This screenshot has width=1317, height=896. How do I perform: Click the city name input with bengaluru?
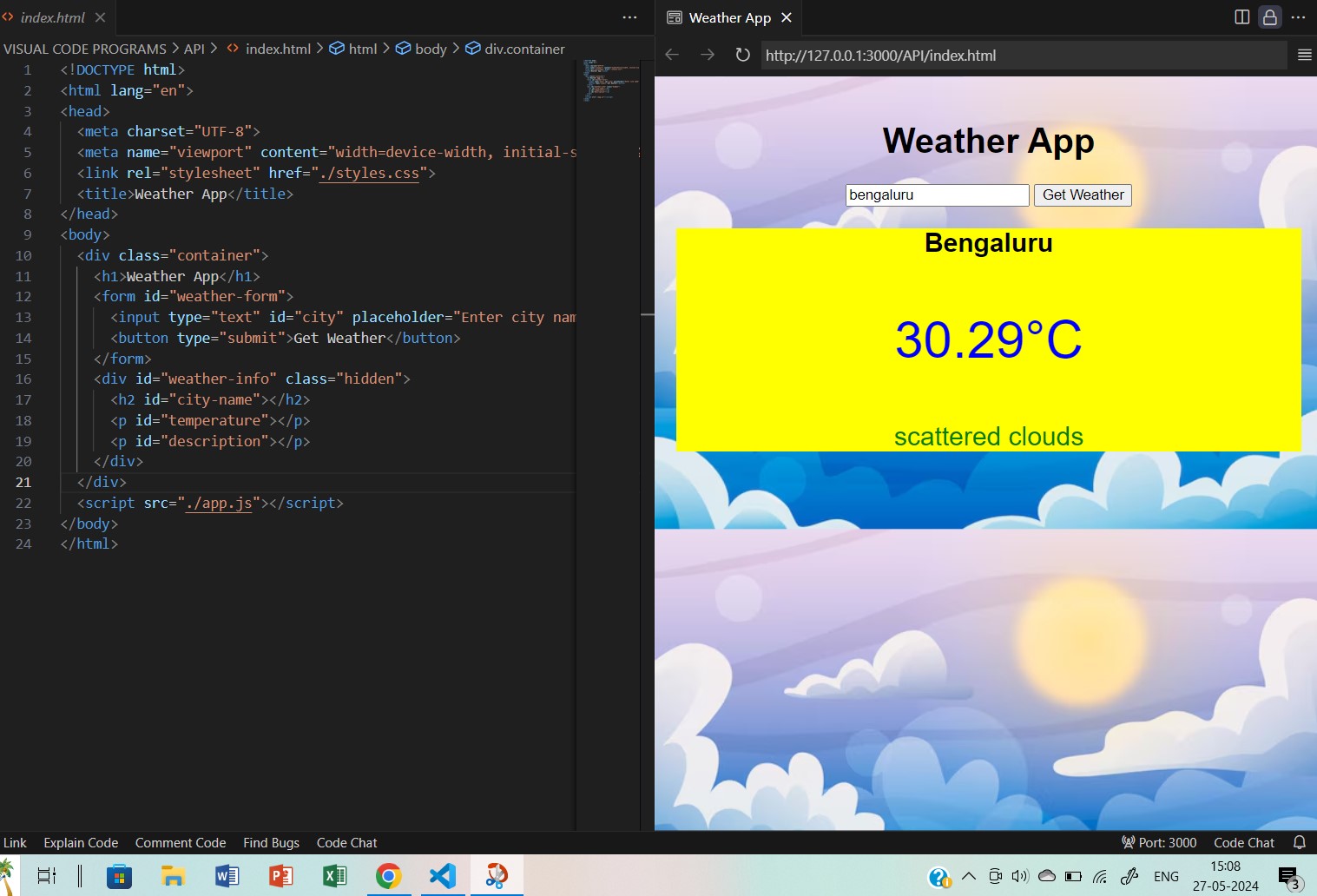(x=937, y=194)
